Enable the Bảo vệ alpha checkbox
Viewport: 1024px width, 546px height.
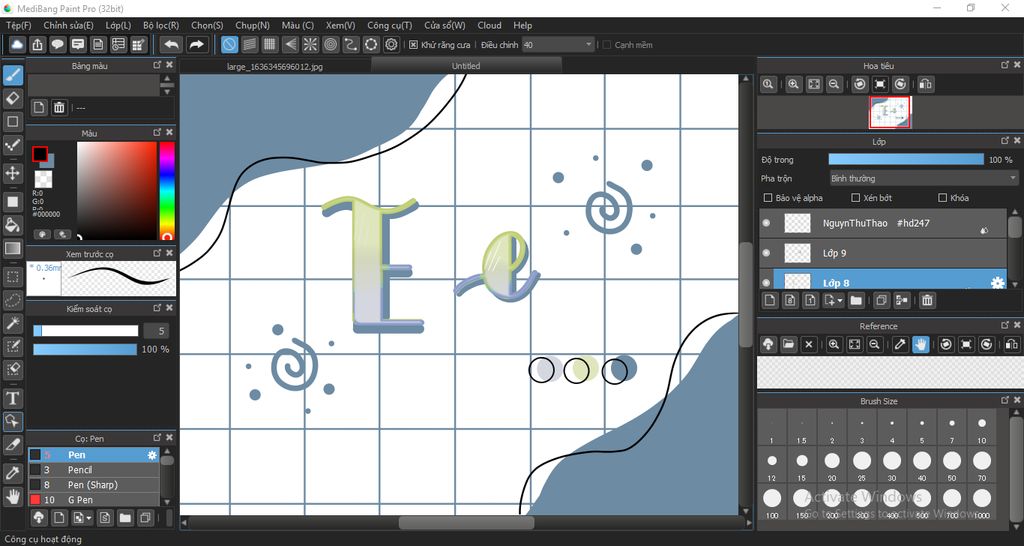[x=768, y=198]
